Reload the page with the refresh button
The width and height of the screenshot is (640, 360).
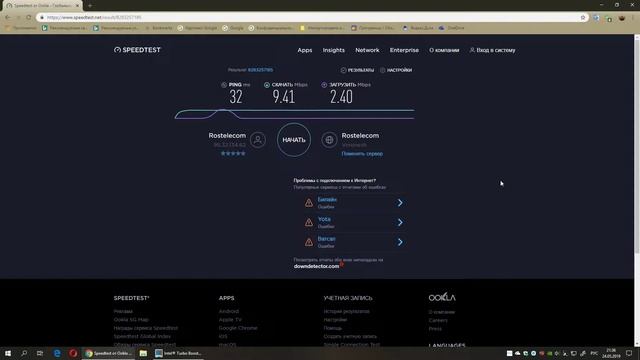pos(29,17)
